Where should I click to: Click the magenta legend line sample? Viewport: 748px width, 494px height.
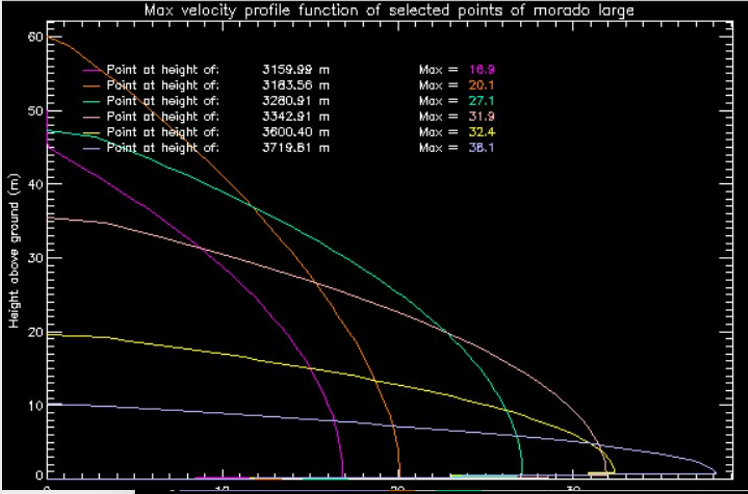(94, 70)
